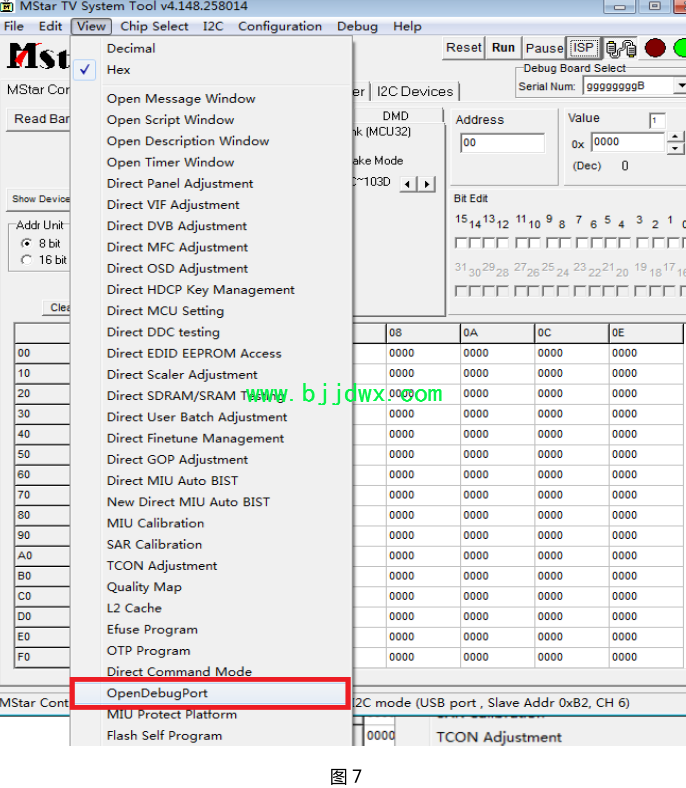The image size is (686, 788).
Task: Choose Decimal in the View menu
Action: pyautogui.click(x=211, y=48)
